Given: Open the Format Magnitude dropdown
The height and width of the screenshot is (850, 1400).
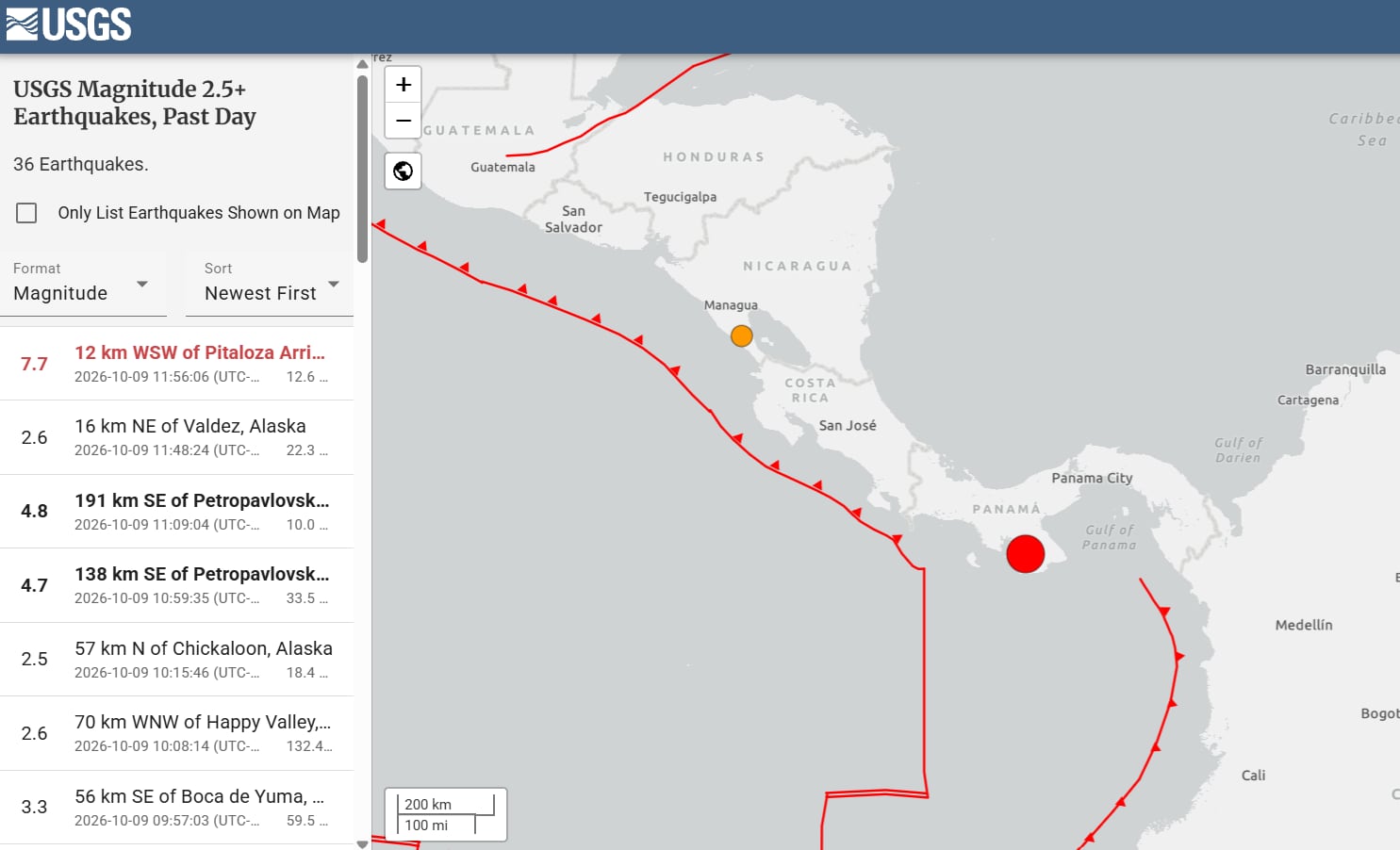Looking at the screenshot, I should pos(83,283).
